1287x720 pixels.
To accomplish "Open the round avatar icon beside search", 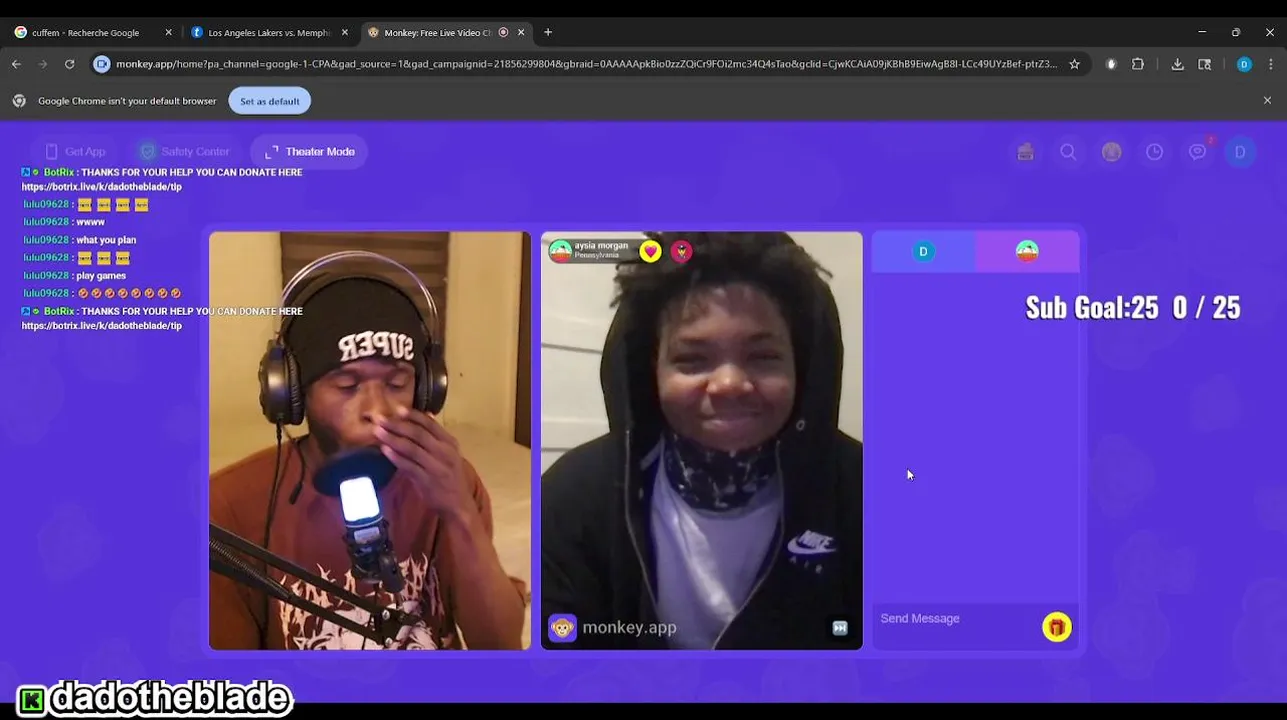I will click(1111, 152).
